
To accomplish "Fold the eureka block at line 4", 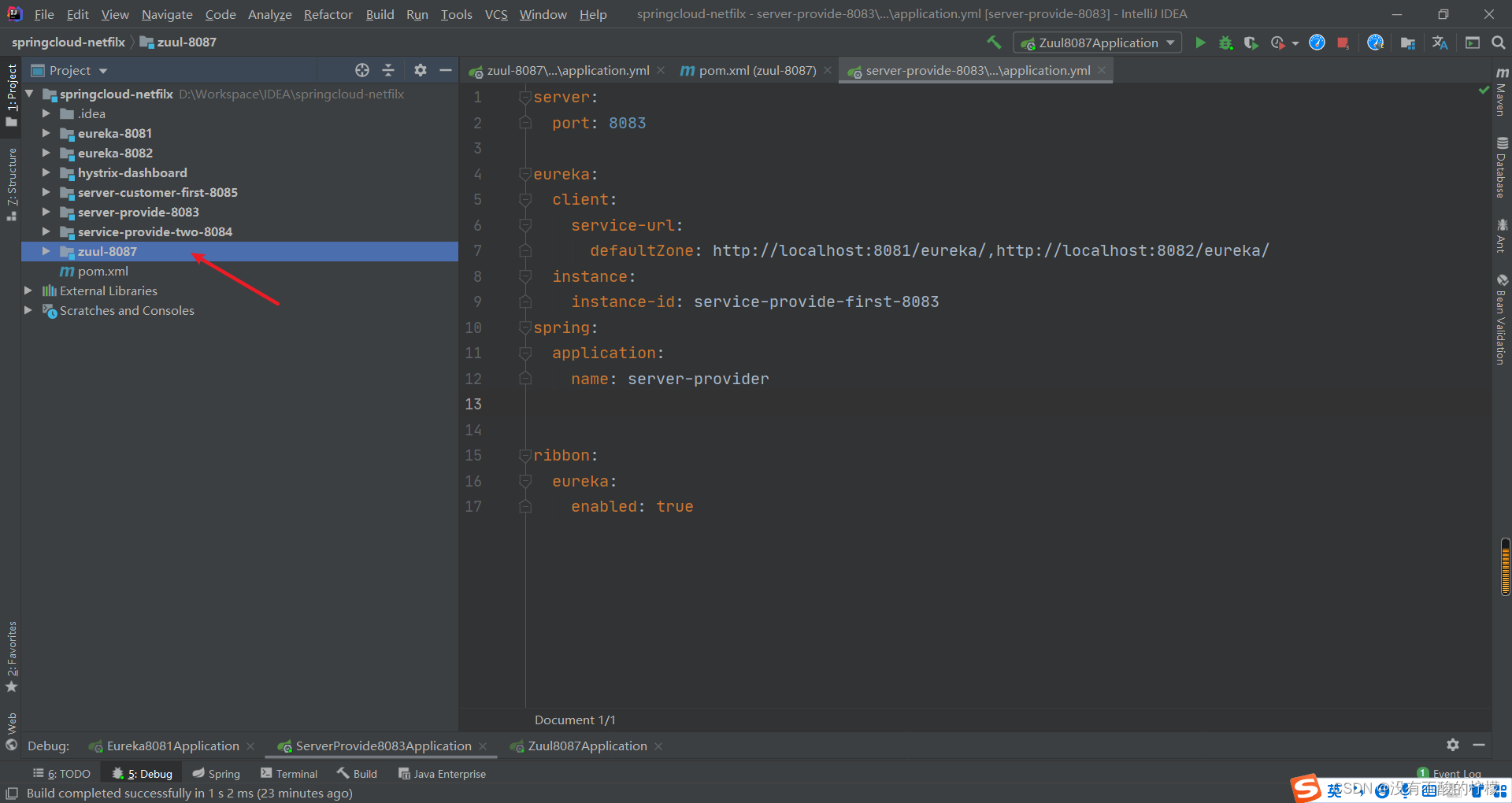I will pos(525,174).
